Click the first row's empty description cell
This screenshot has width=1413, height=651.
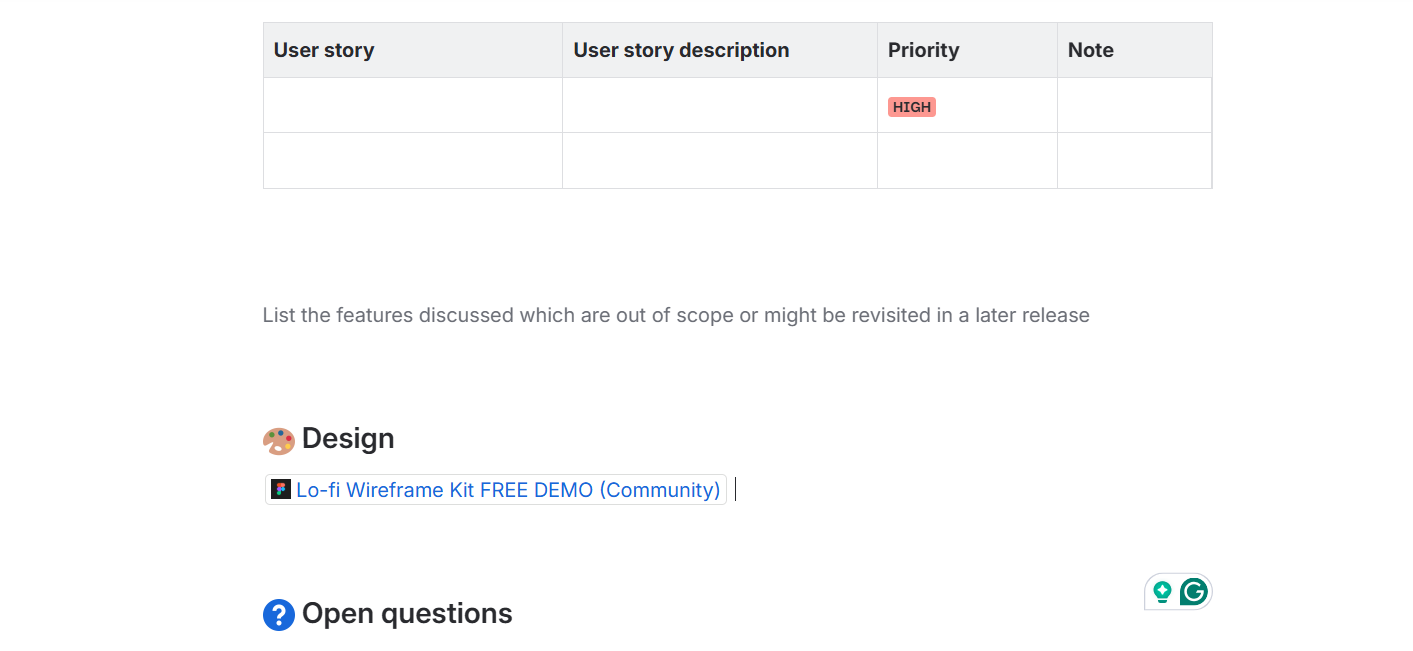coord(719,105)
